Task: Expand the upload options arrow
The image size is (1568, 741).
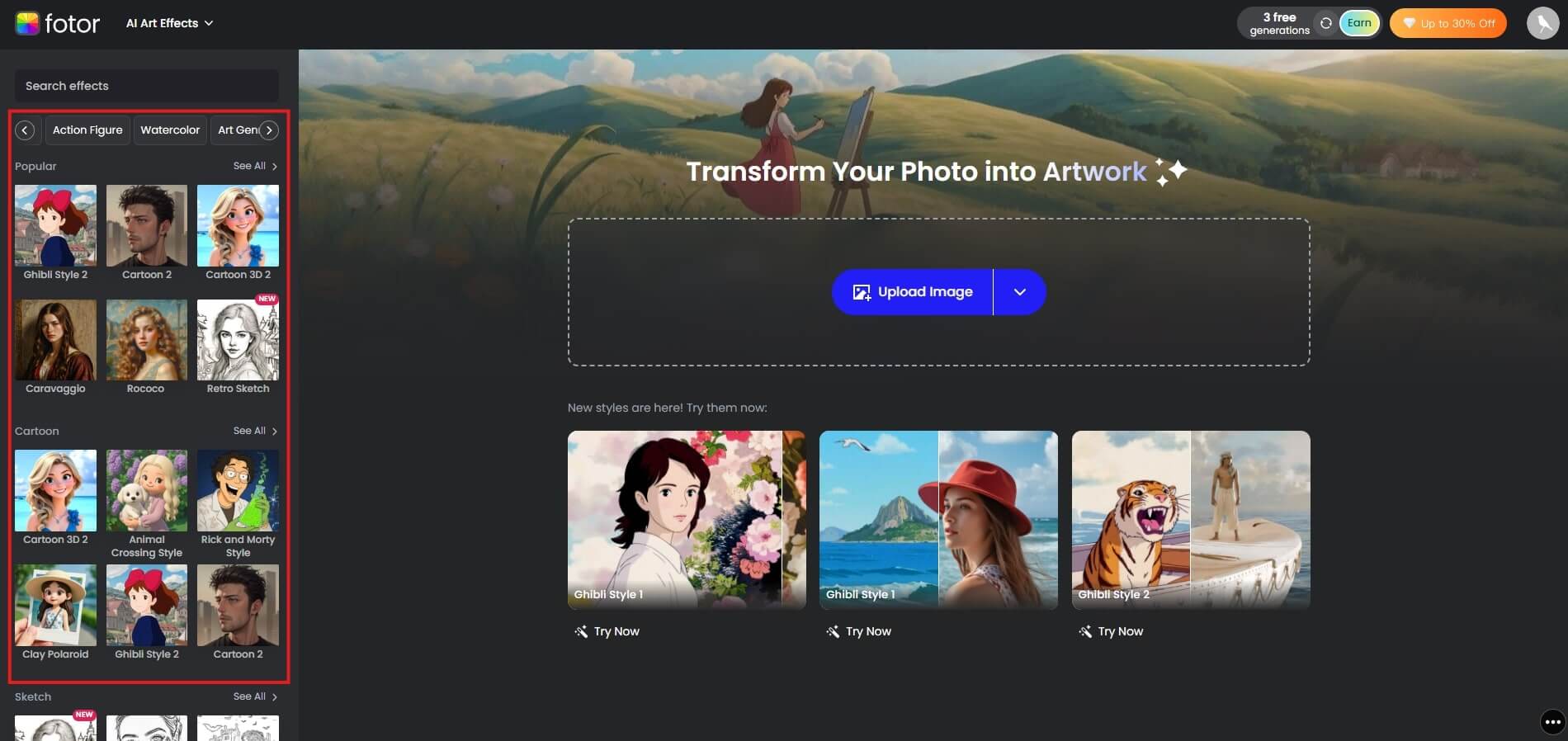Action: point(1020,292)
